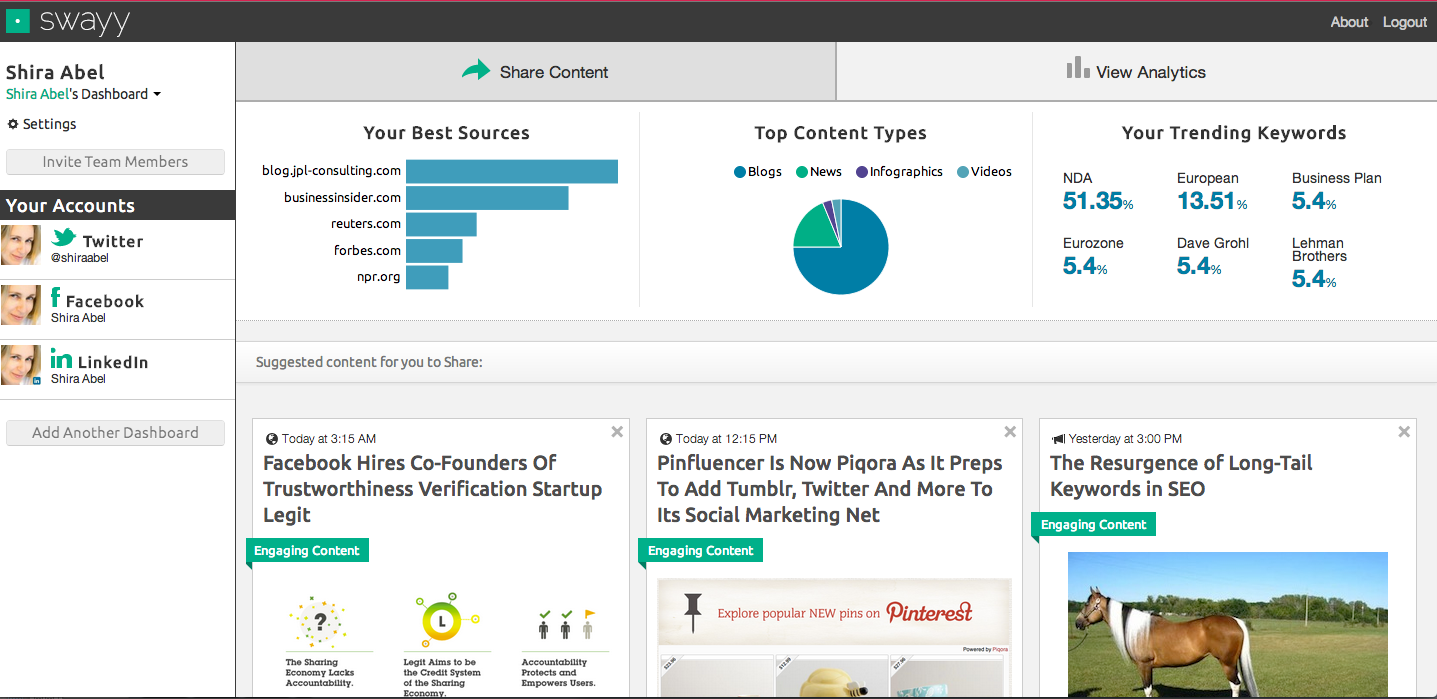
Task: Click the View Analytics chart icon
Action: point(1078,70)
